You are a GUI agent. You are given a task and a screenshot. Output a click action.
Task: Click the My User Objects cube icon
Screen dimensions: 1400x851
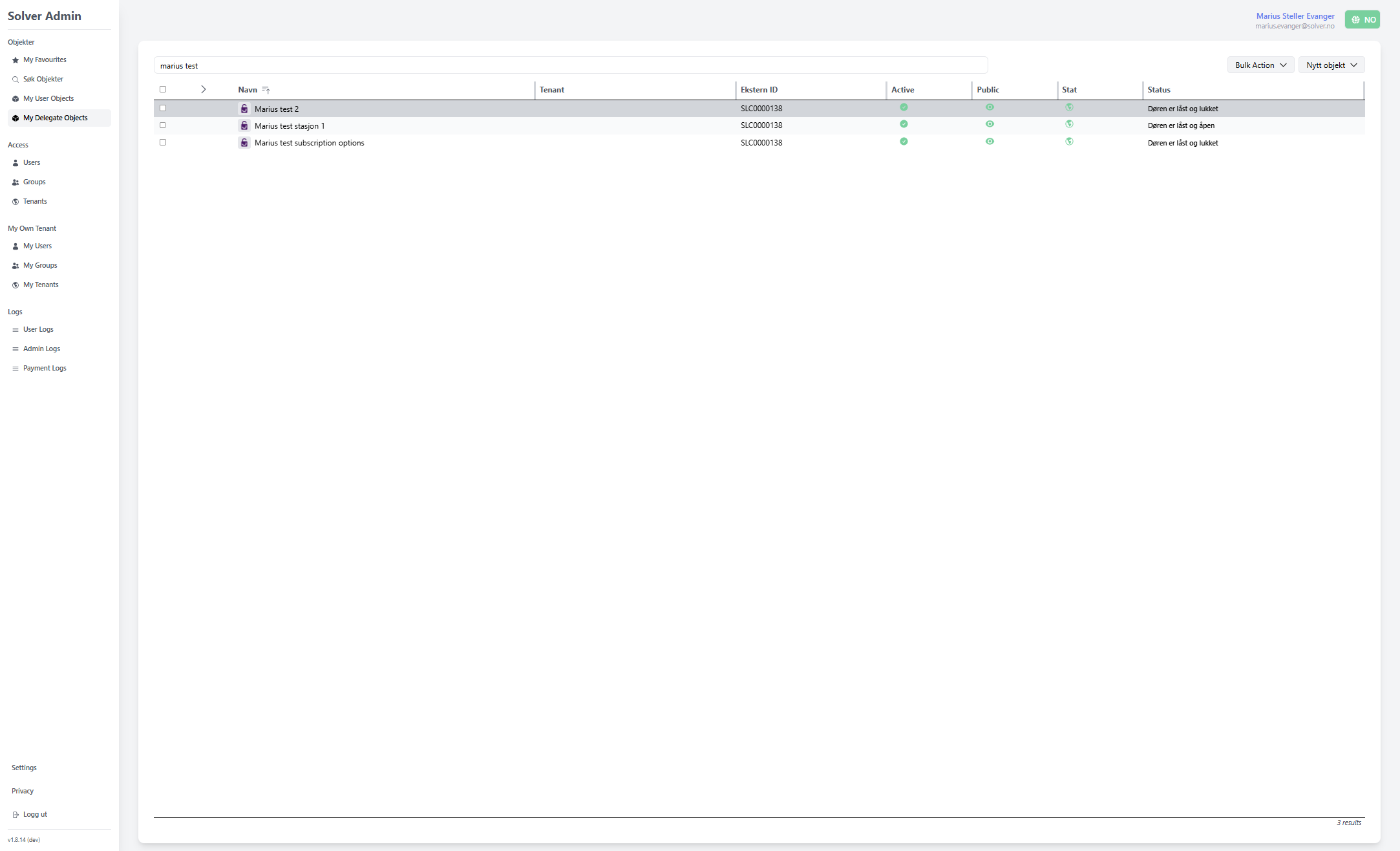click(x=16, y=99)
